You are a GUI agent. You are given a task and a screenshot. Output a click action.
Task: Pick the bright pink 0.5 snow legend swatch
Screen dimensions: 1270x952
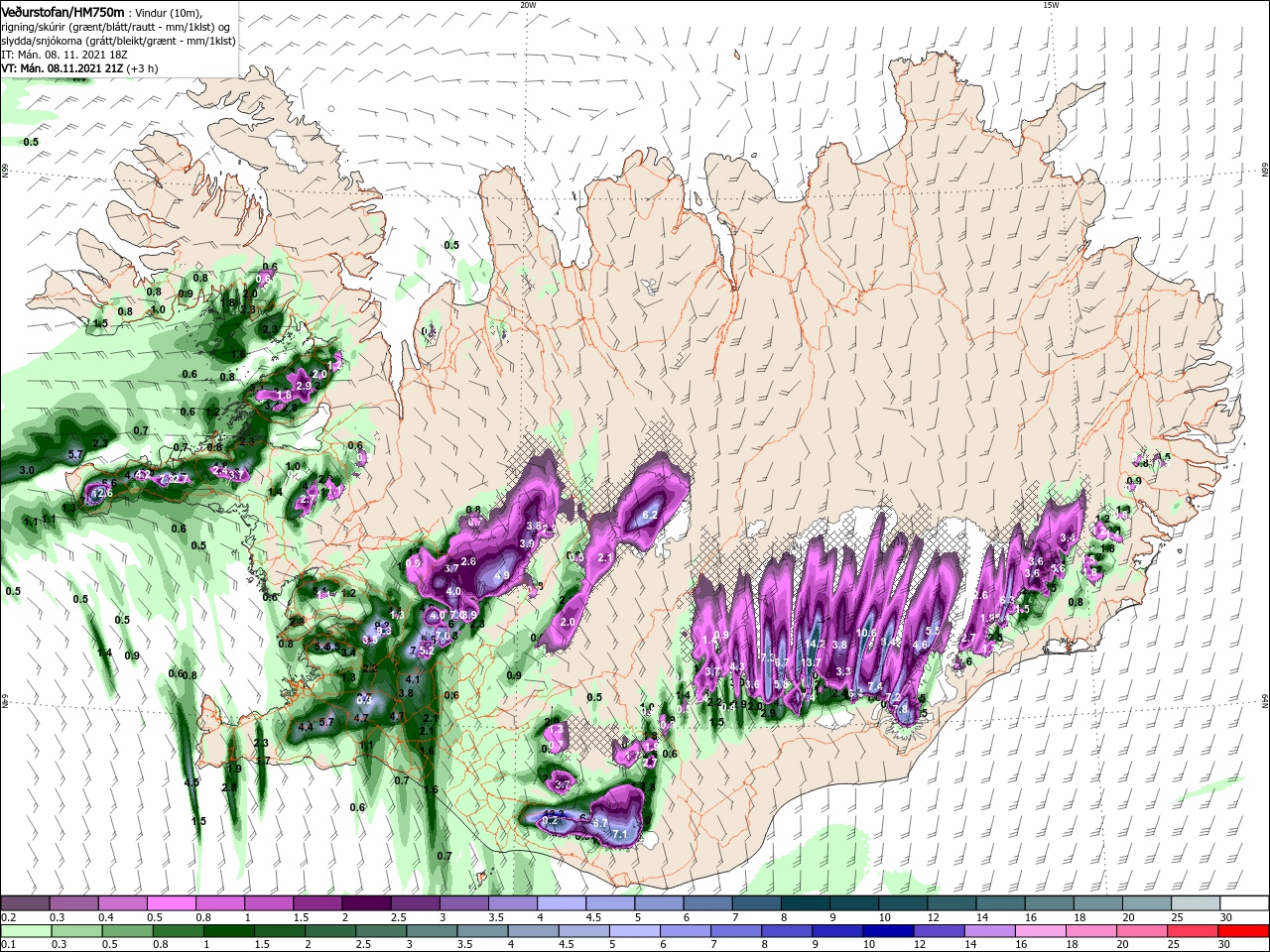171,903
